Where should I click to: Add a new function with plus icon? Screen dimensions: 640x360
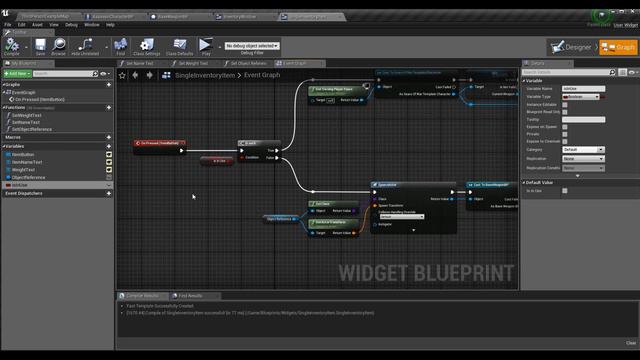pyautogui.click(x=109, y=108)
